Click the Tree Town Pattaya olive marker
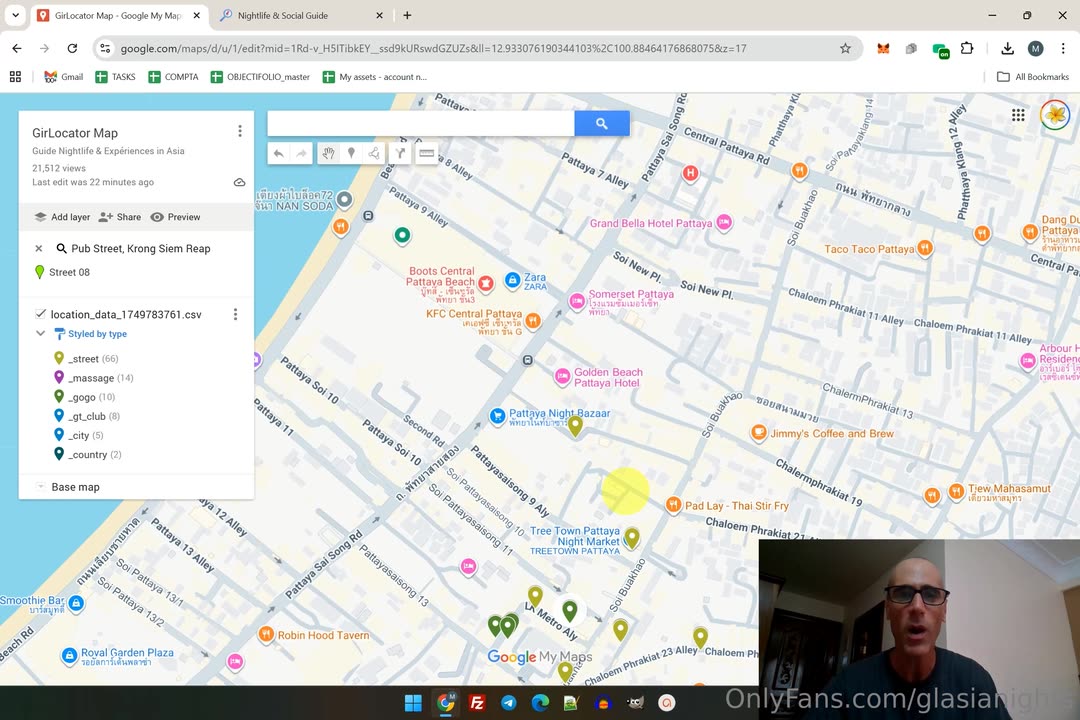 [632, 537]
